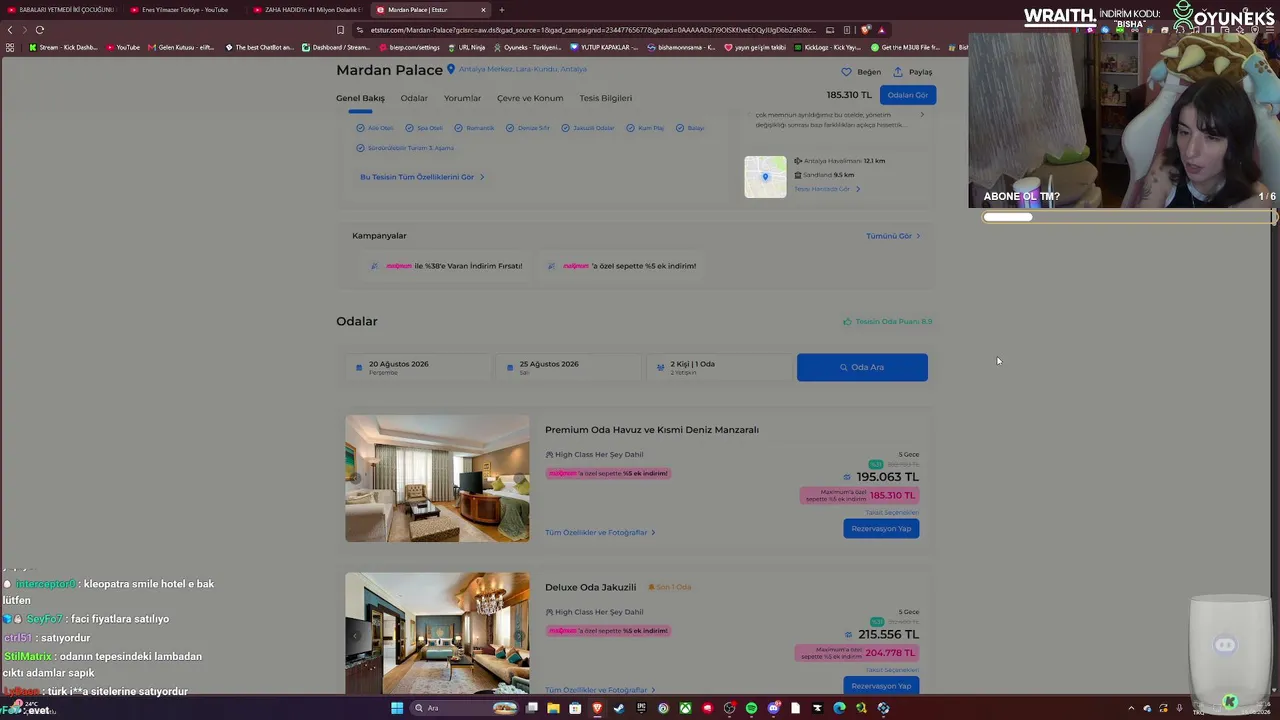Bookmark this page using the address bar icon
This screenshot has width=1280, height=720.
tap(340, 30)
